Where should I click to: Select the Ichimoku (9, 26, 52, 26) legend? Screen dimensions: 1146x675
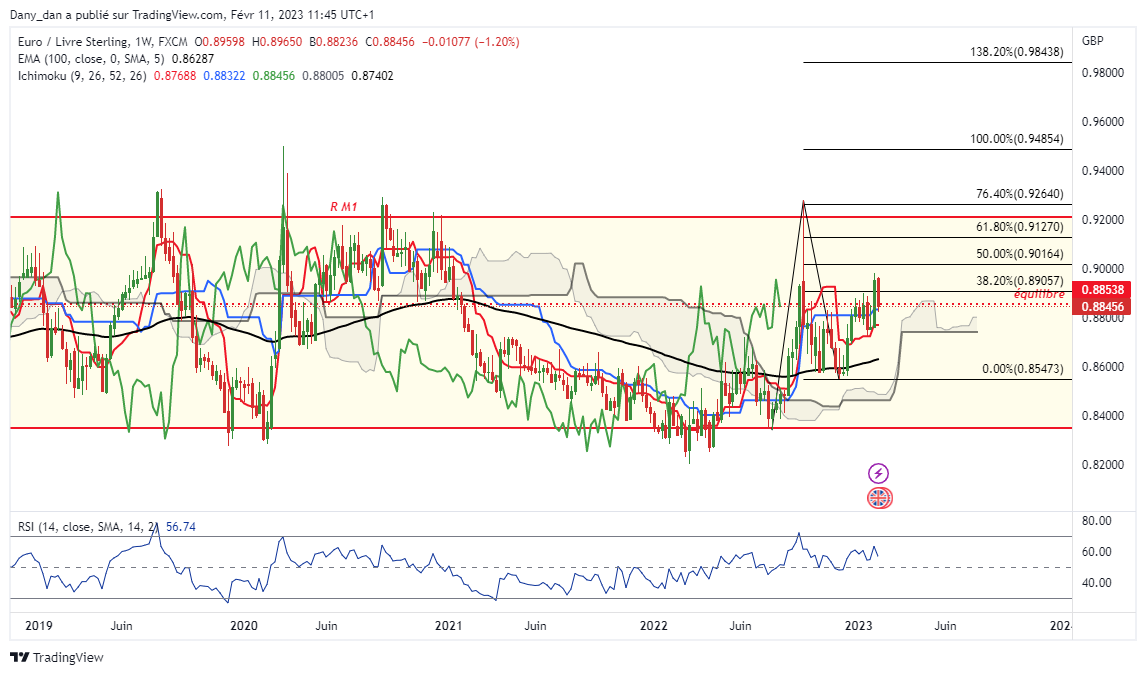point(81,76)
